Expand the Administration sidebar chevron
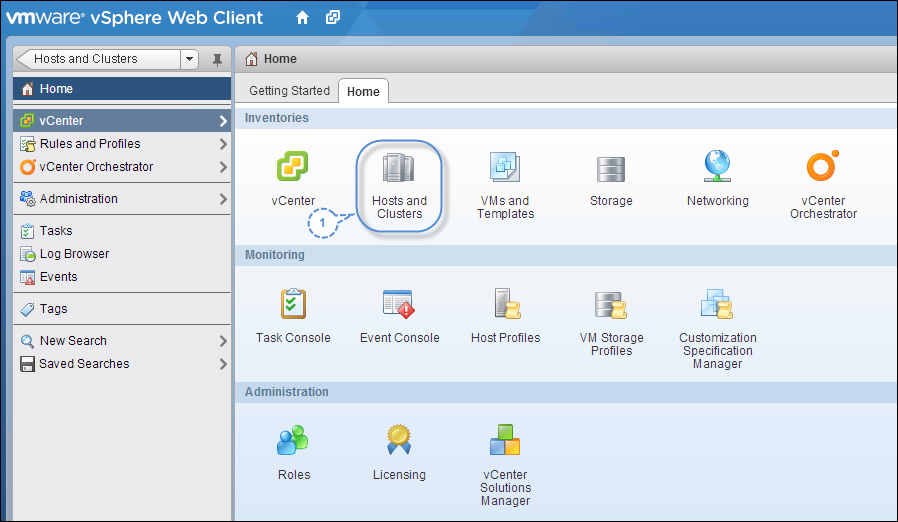This screenshot has height=522, width=898. [223, 199]
